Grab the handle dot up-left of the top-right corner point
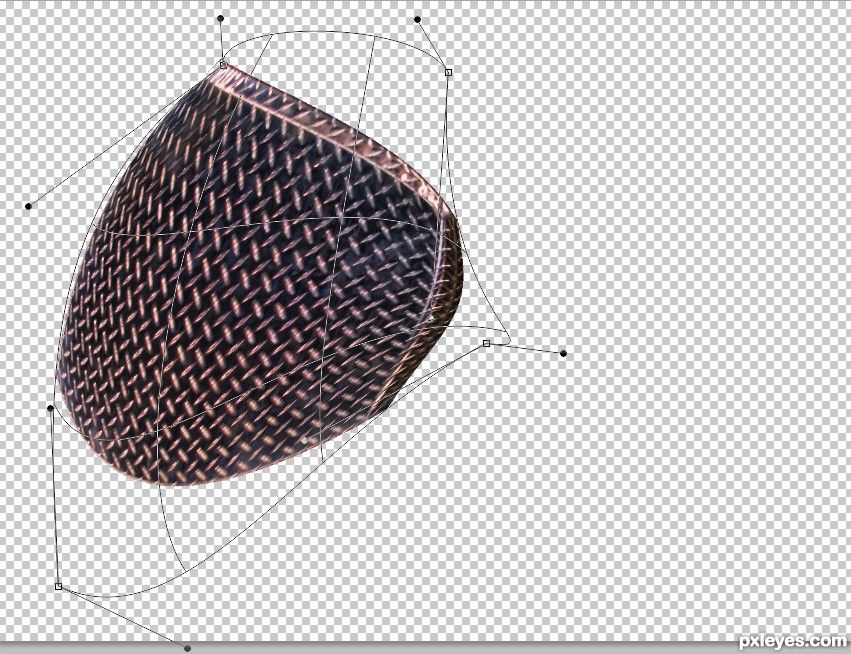 pos(417,20)
